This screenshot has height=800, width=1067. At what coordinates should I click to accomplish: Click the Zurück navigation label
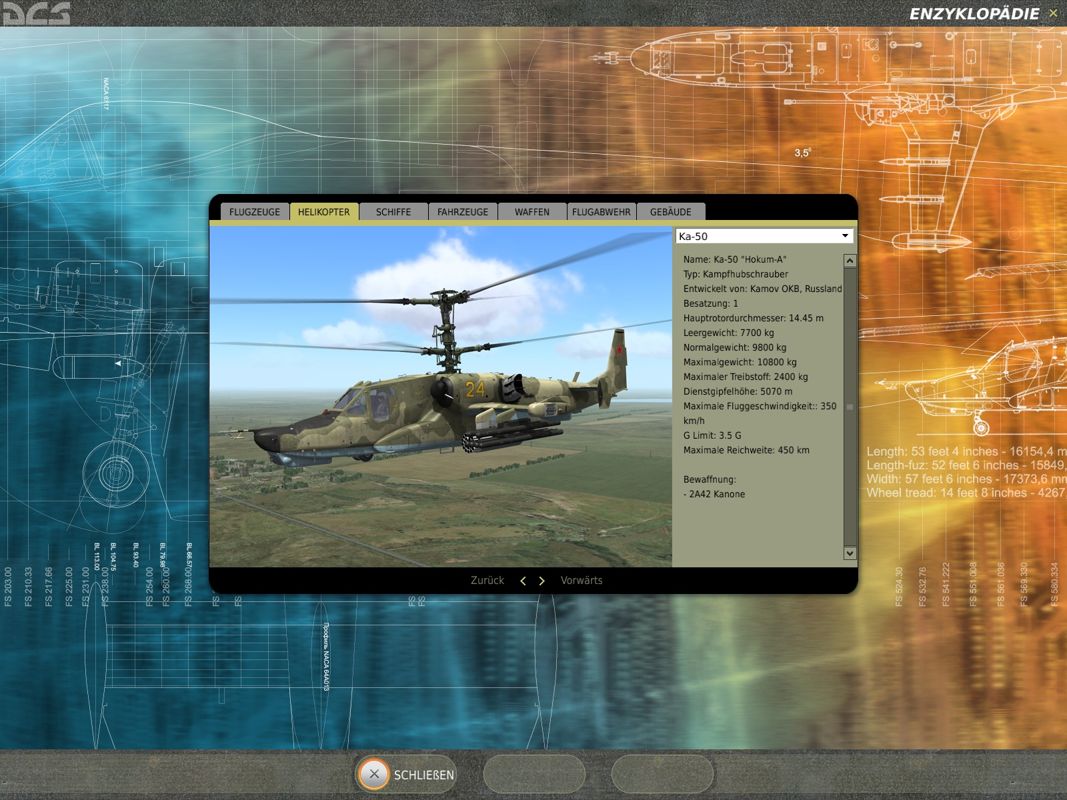[x=487, y=580]
